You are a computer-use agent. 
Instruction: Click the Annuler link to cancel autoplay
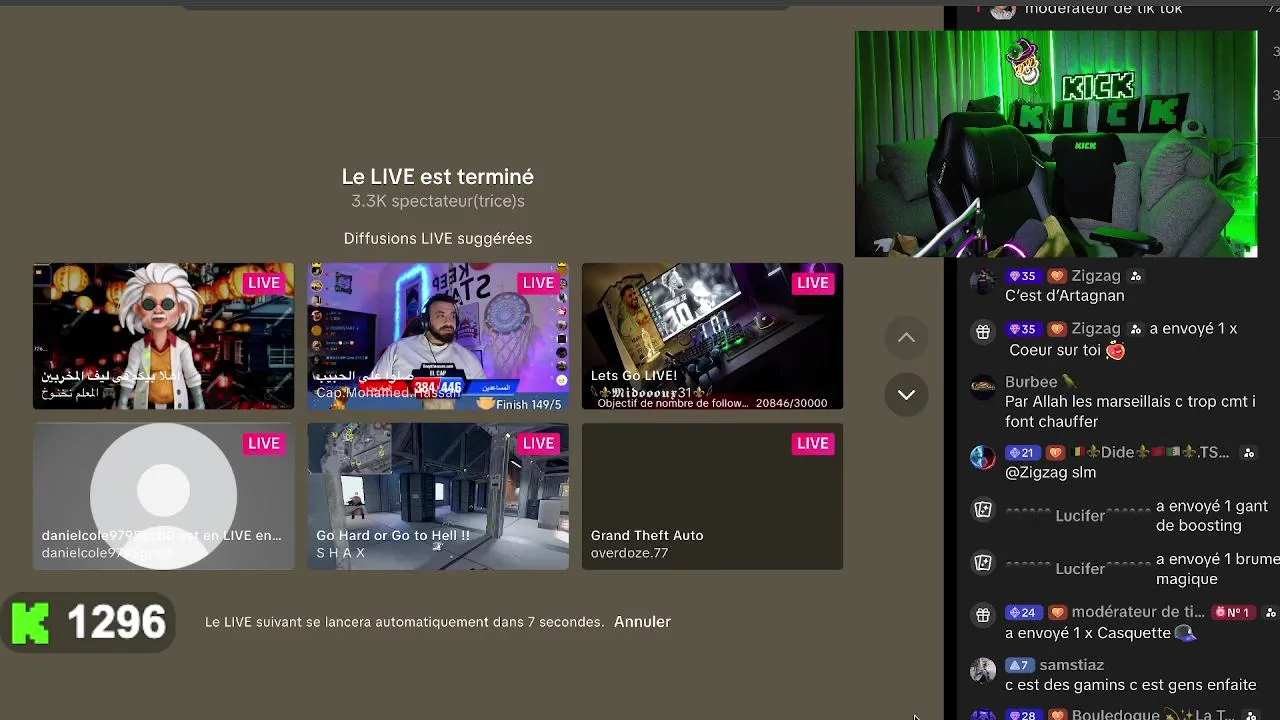click(642, 622)
